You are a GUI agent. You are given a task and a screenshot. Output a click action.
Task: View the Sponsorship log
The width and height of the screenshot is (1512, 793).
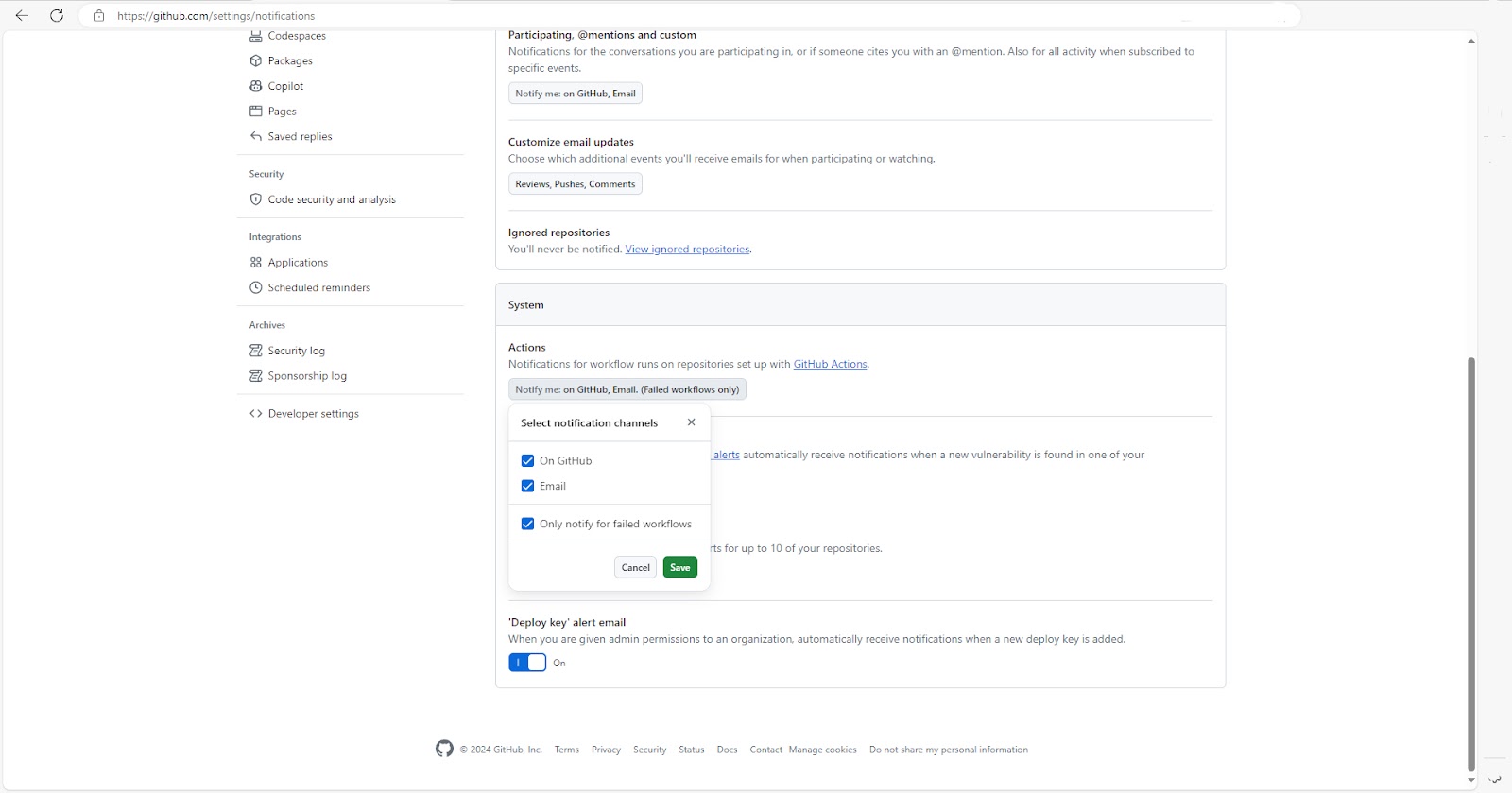pyautogui.click(x=307, y=376)
